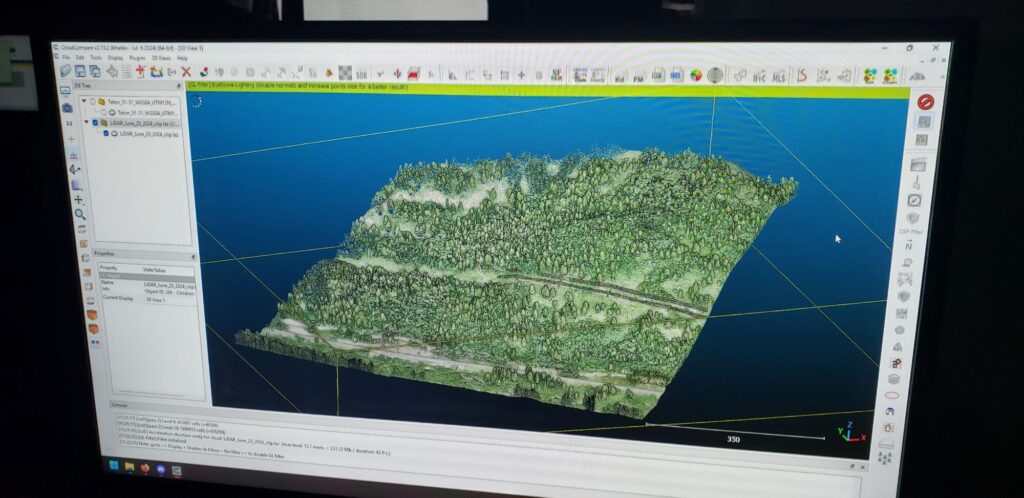Image resolution: width=1024 pixels, height=498 pixels.
Task: Click the red S-shaped plugin icon
Action: (x=800, y=76)
